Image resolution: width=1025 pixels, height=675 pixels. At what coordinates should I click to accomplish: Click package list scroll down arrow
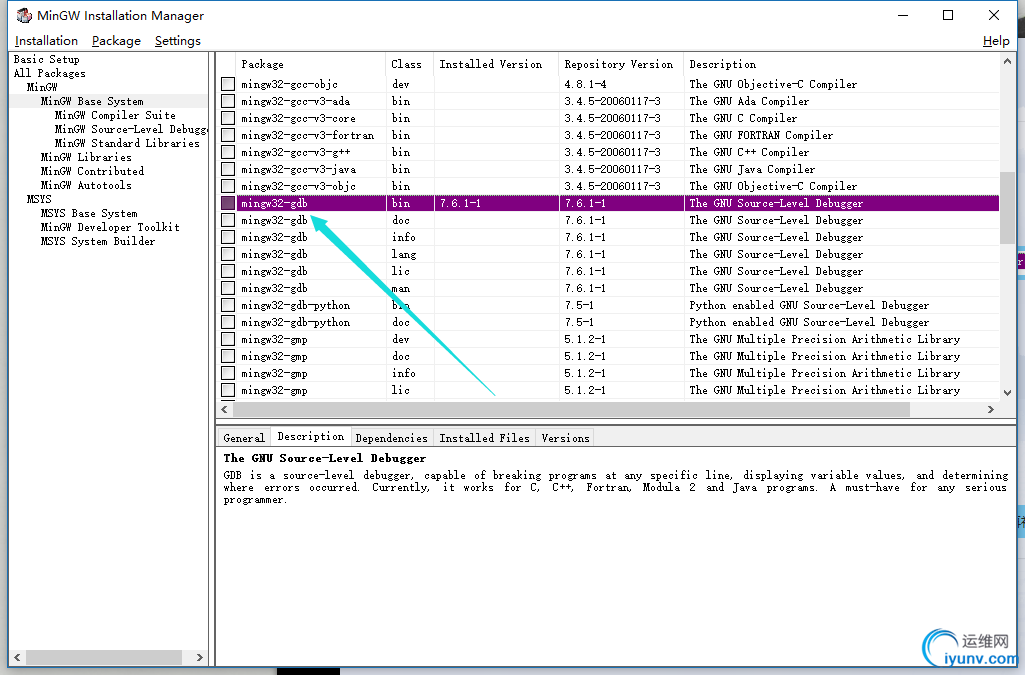click(x=1007, y=393)
